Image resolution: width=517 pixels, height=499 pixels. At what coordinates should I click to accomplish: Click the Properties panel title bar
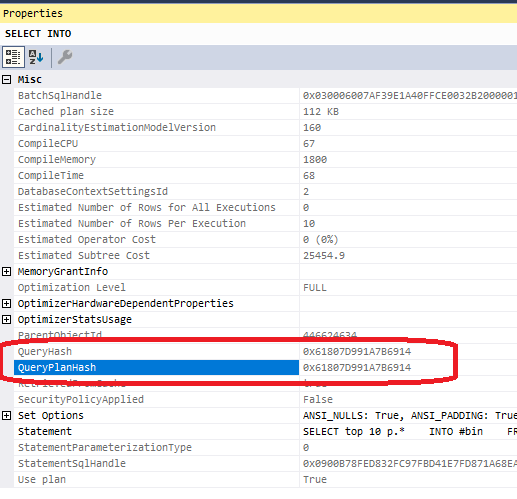pyautogui.click(x=258, y=13)
